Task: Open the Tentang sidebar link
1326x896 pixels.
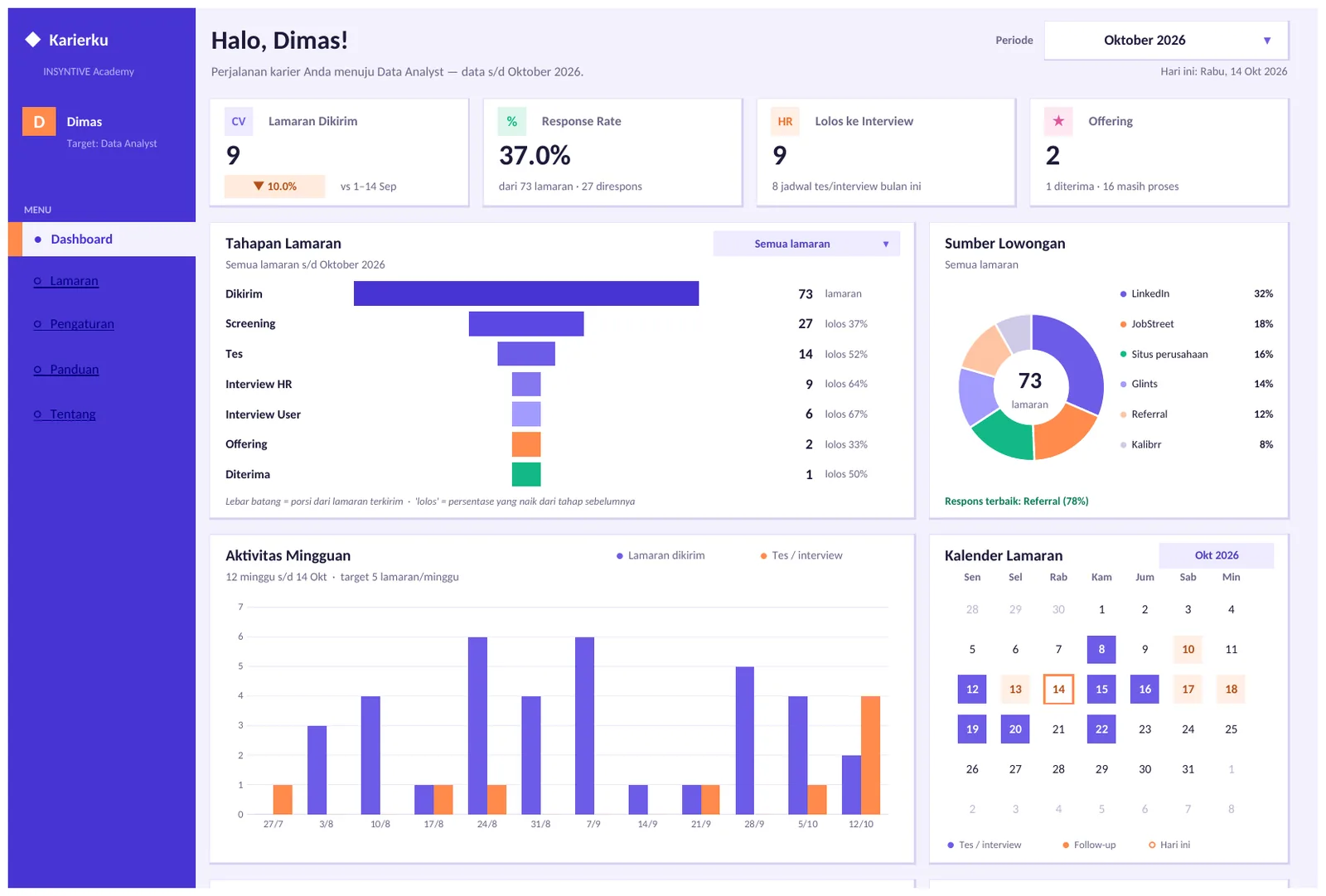Action: pyautogui.click(x=65, y=414)
